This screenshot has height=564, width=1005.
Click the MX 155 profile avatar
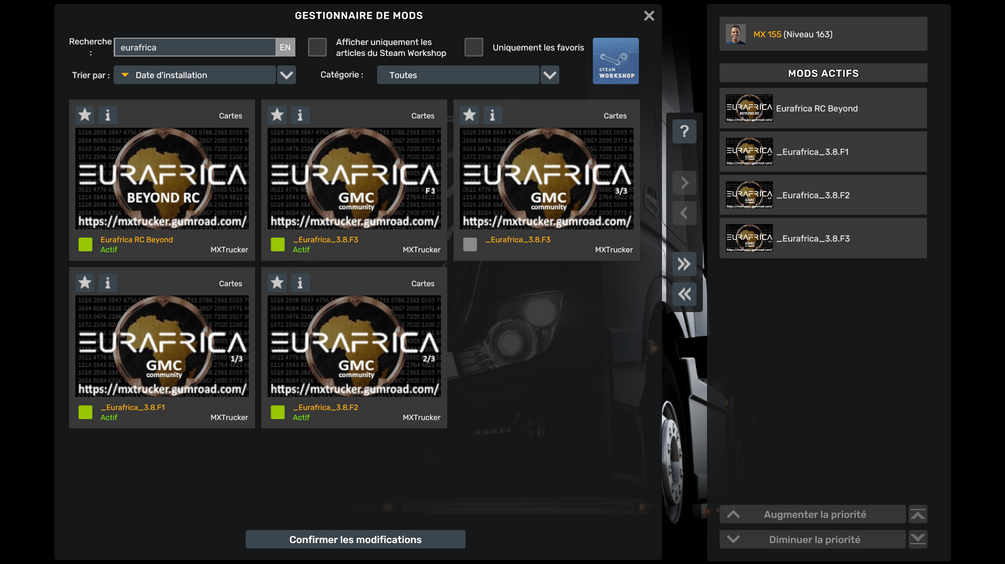(736, 34)
